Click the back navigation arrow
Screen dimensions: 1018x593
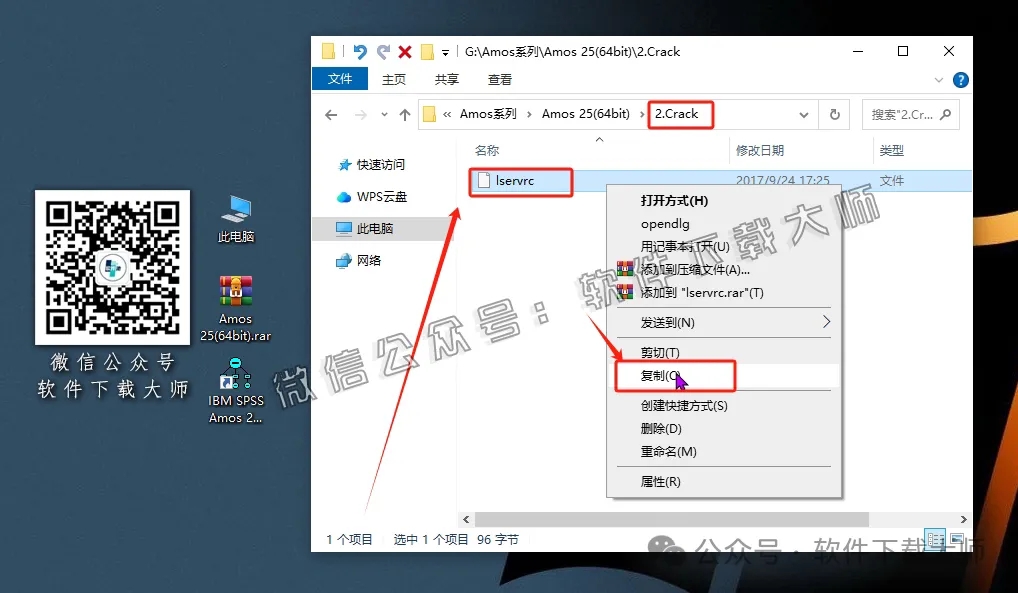(x=330, y=114)
